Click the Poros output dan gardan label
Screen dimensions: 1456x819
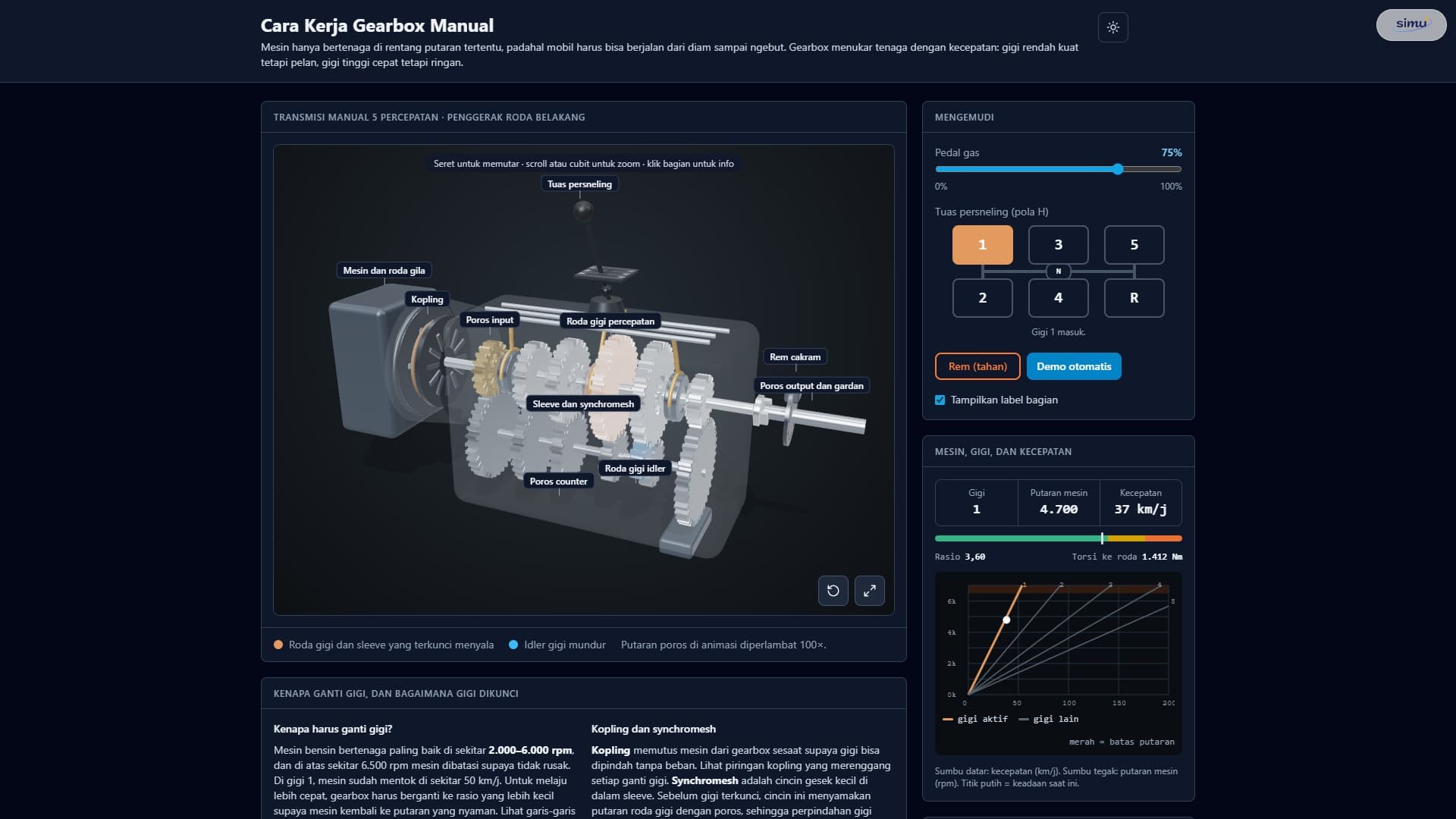point(811,386)
